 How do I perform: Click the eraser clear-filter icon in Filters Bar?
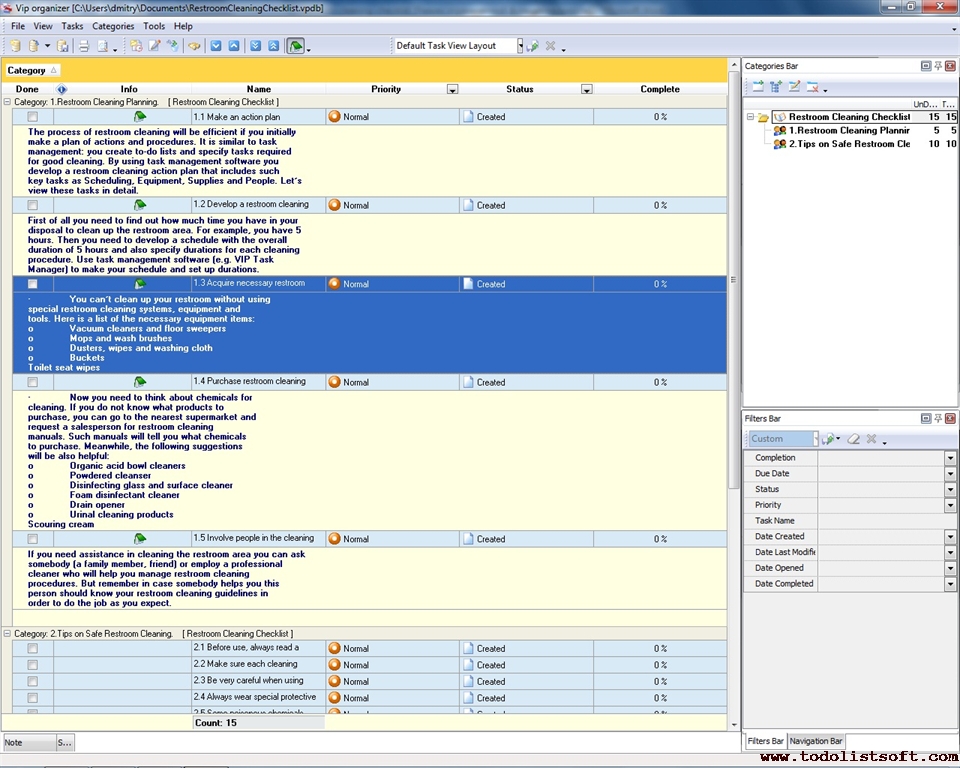click(854, 439)
